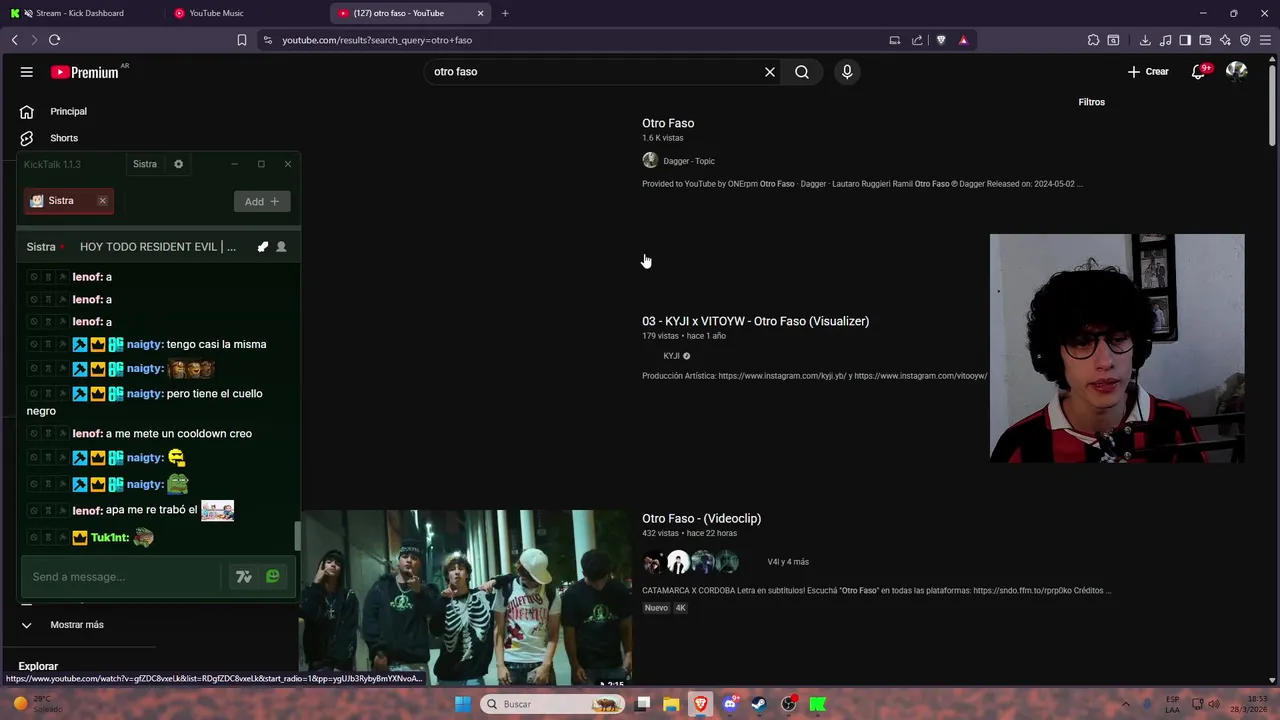The height and width of the screenshot is (720, 1280).
Task: Open 'Otro Faso - (Videoclip)' title
Action: point(701,518)
